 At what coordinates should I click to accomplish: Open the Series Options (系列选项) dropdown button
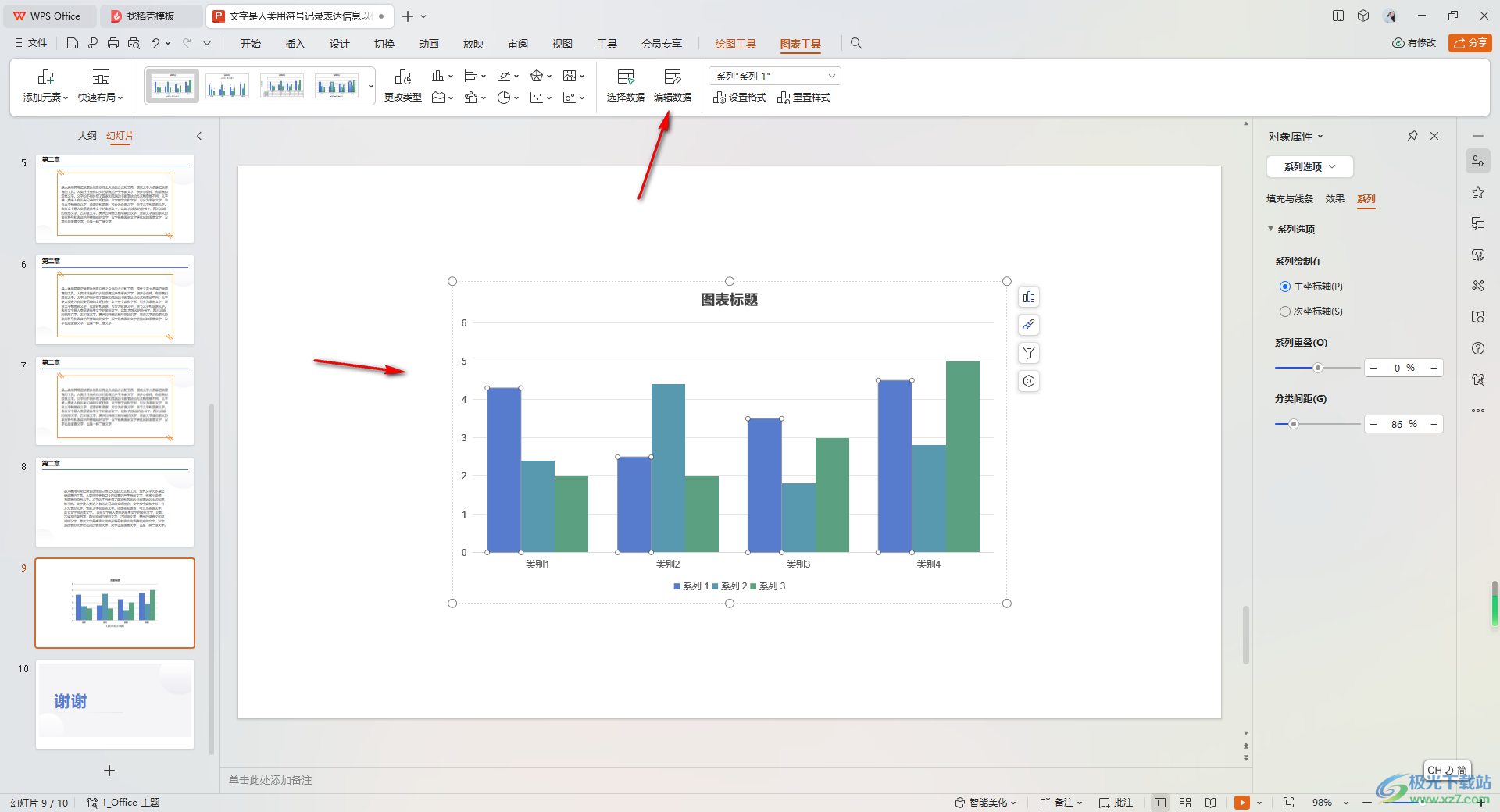coord(1309,166)
